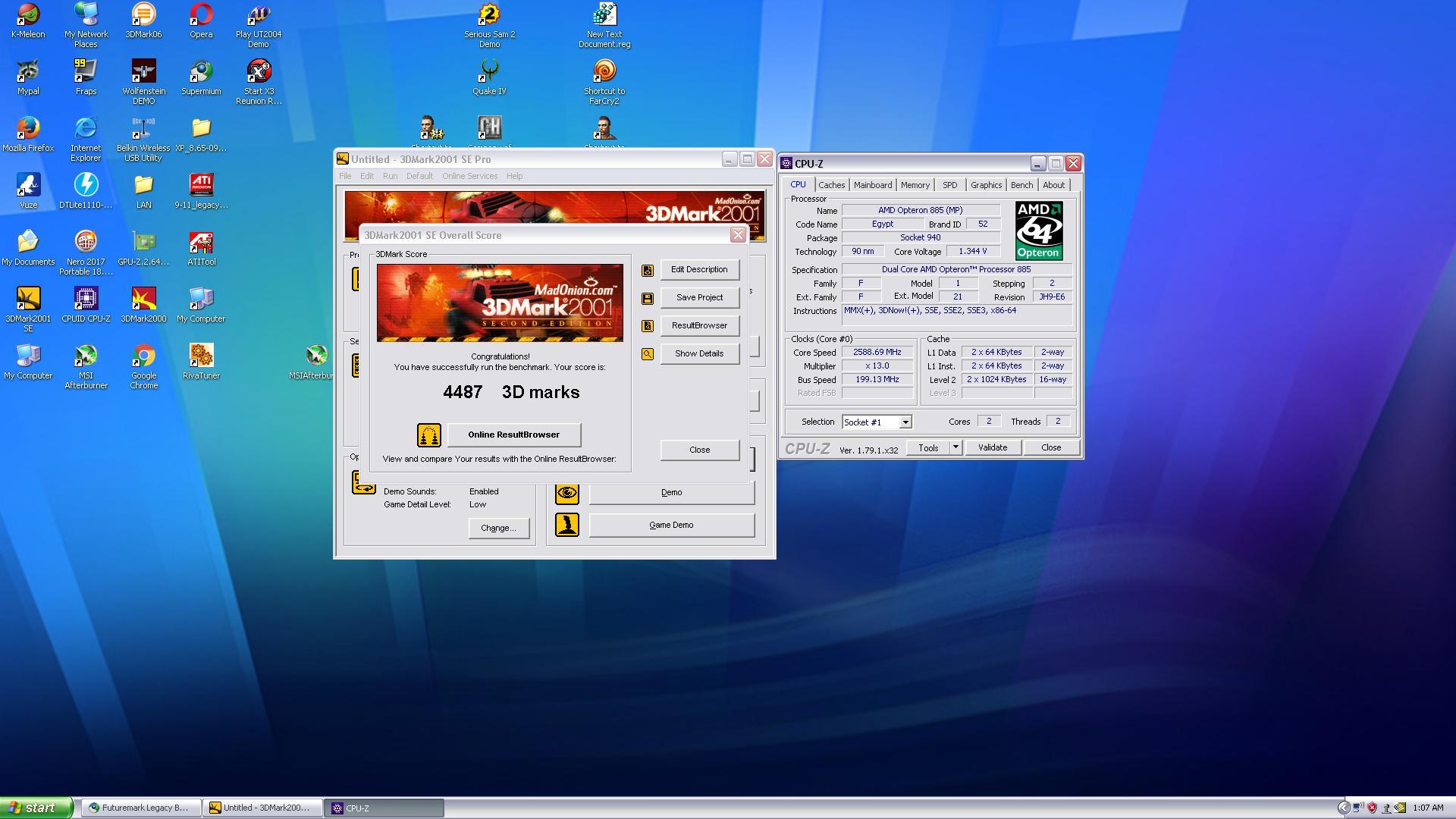Expand the Socket #1 selection dropdown
1456x819 pixels.
tap(905, 422)
